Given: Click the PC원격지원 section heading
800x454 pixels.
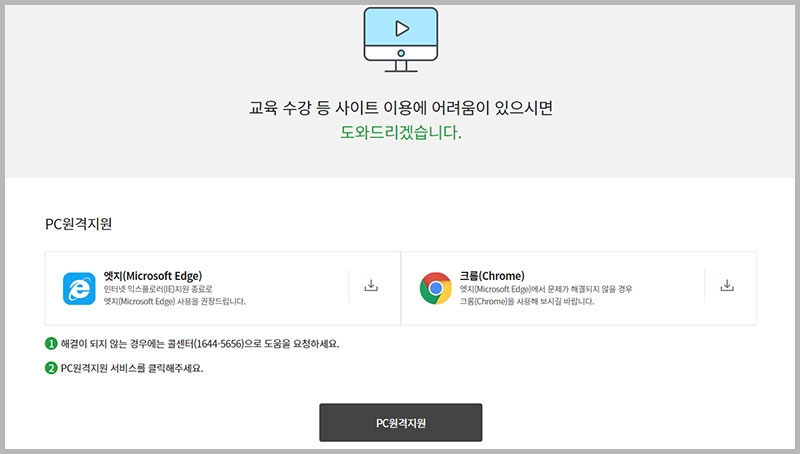Looking at the screenshot, I should tap(86, 223).
